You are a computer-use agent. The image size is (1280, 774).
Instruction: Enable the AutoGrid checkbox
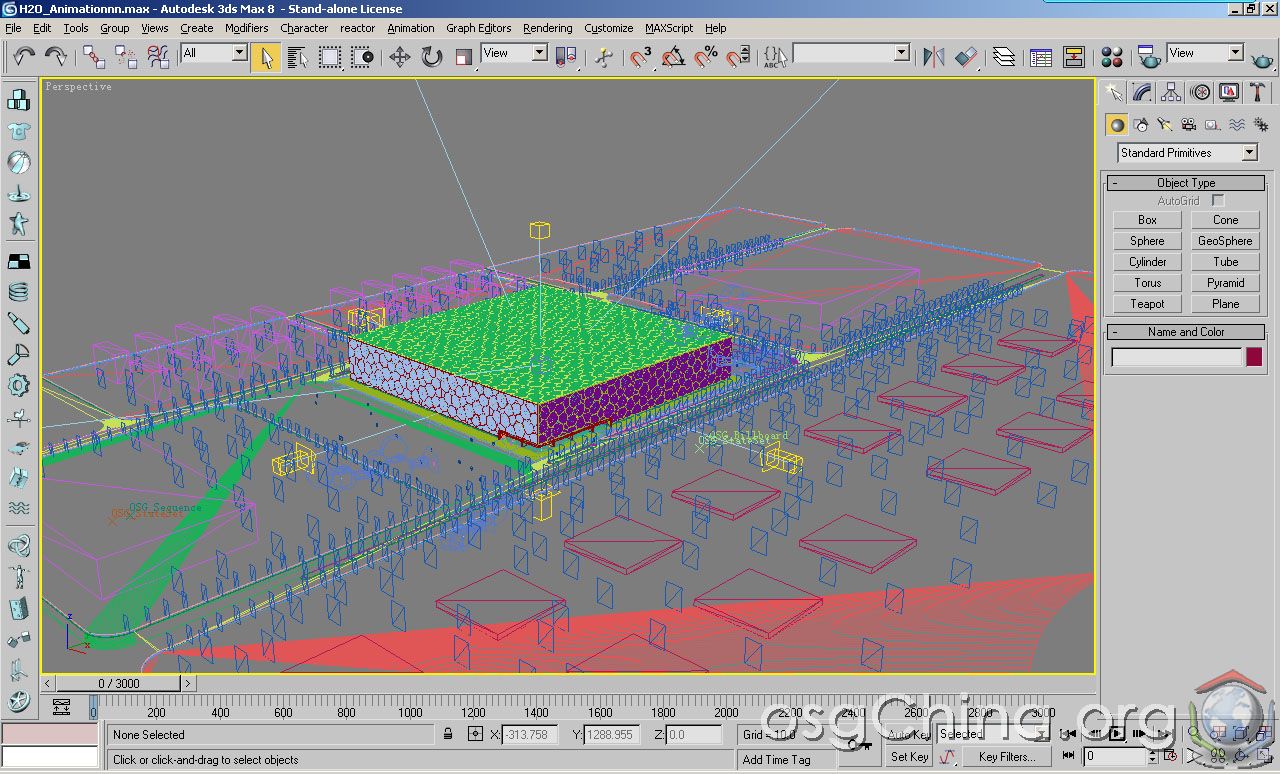coord(1218,201)
